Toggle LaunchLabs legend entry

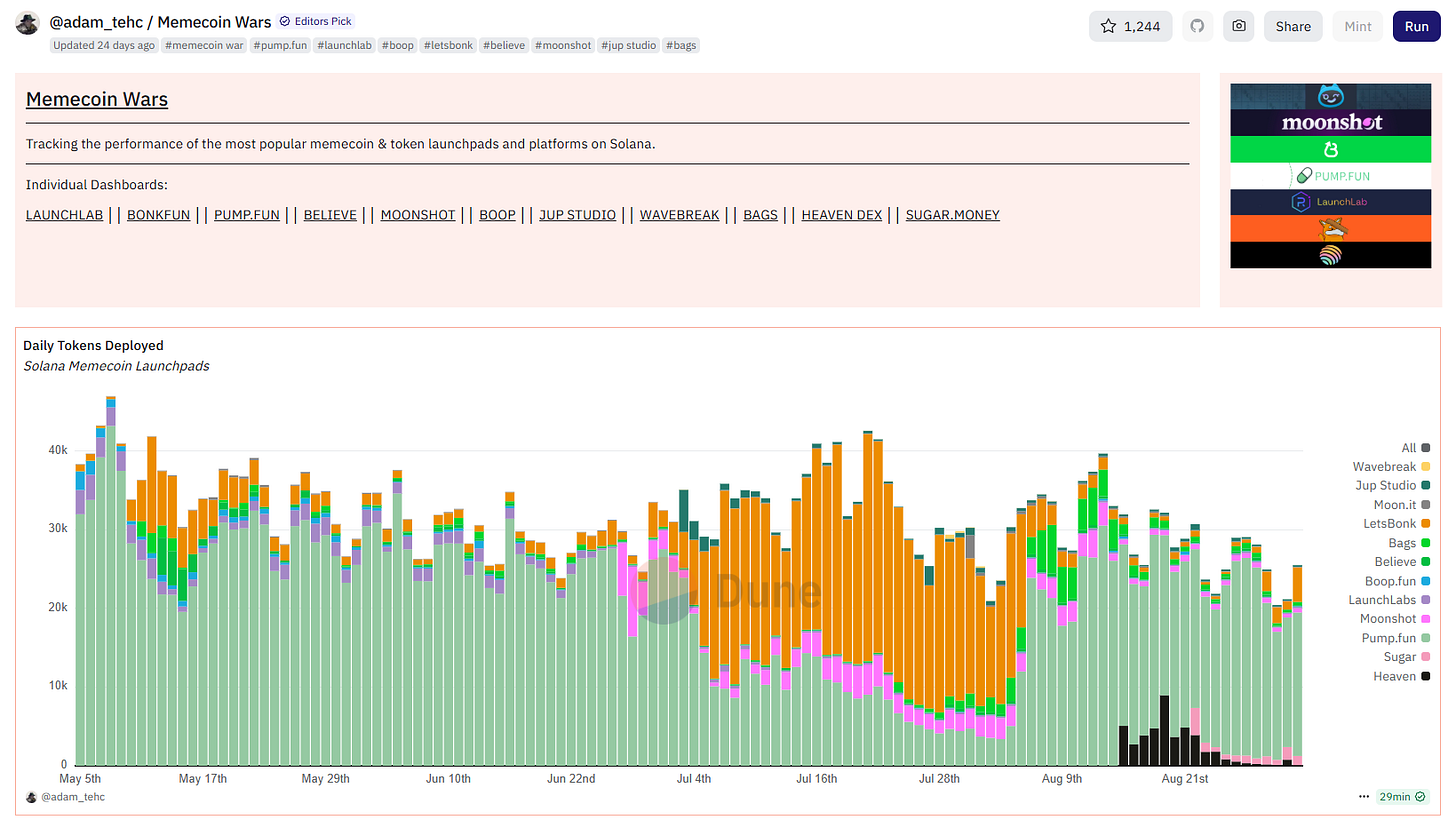click(x=1389, y=600)
